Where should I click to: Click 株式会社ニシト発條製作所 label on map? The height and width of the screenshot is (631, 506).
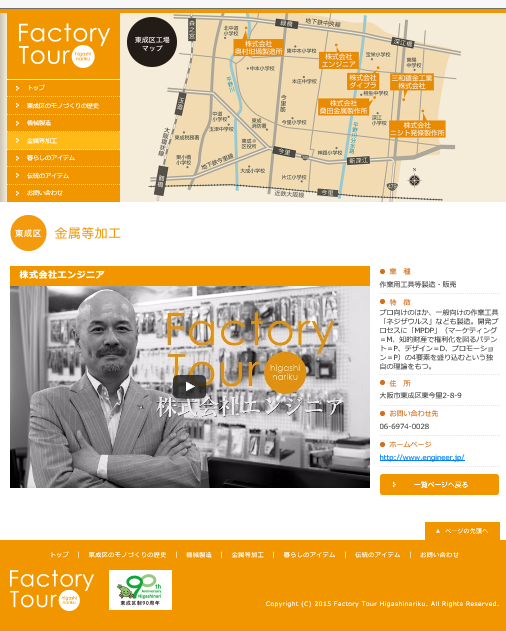[417, 129]
